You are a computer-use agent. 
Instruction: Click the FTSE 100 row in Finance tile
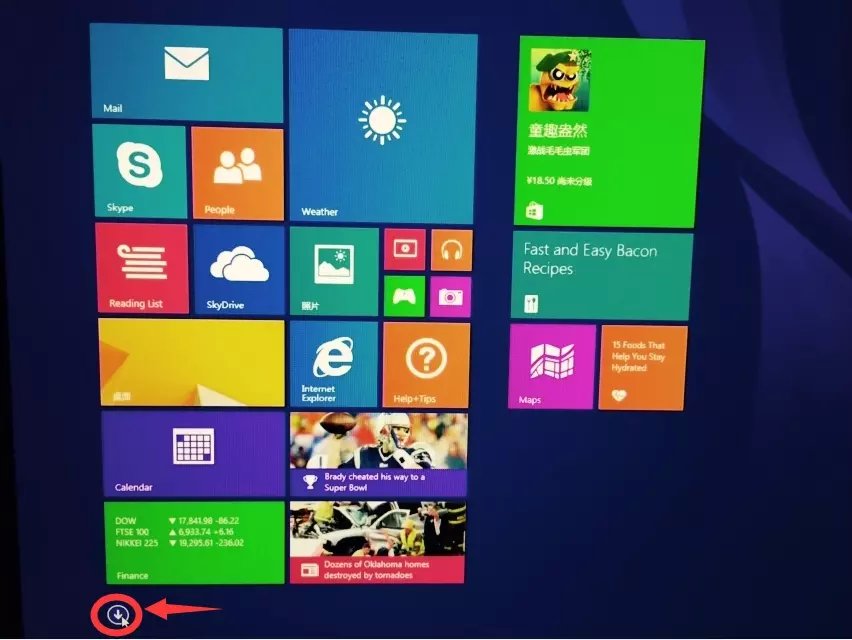[174, 532]
